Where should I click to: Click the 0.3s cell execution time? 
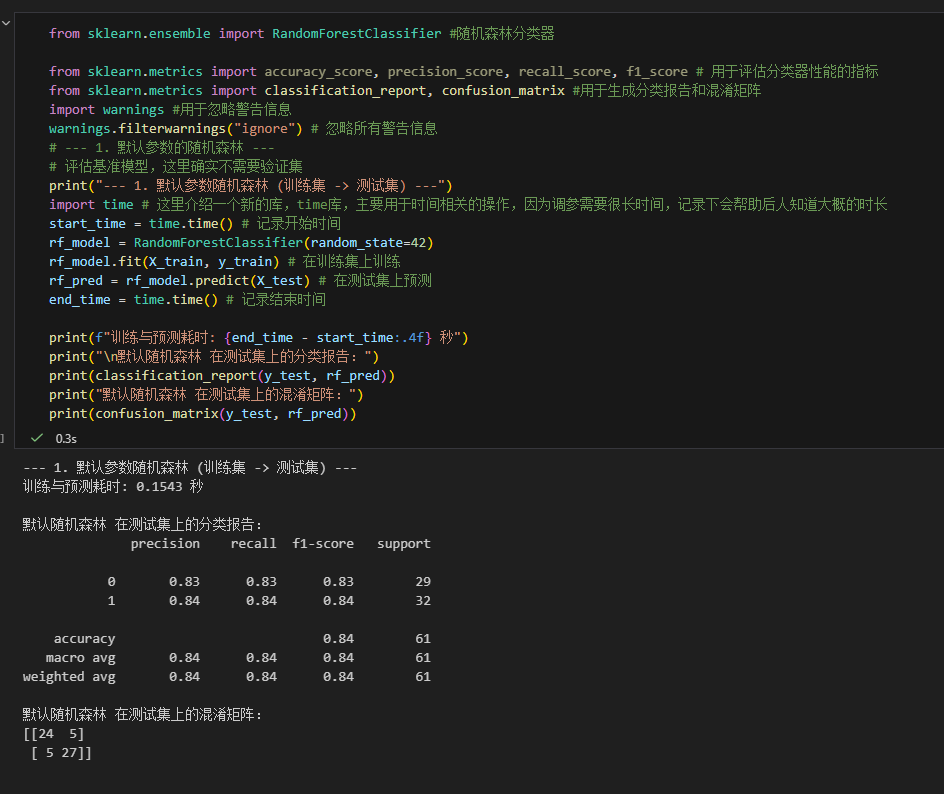pyautogui.click(x=66, y=438)
